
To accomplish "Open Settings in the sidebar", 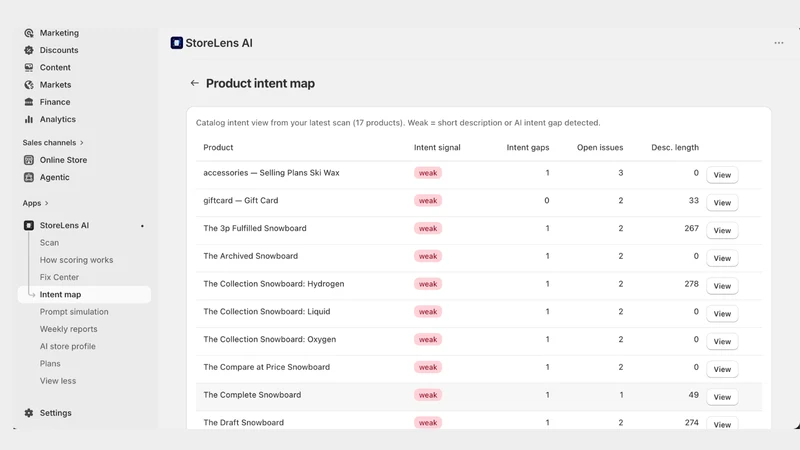I will pyautogui.click(x=56, y=413).
